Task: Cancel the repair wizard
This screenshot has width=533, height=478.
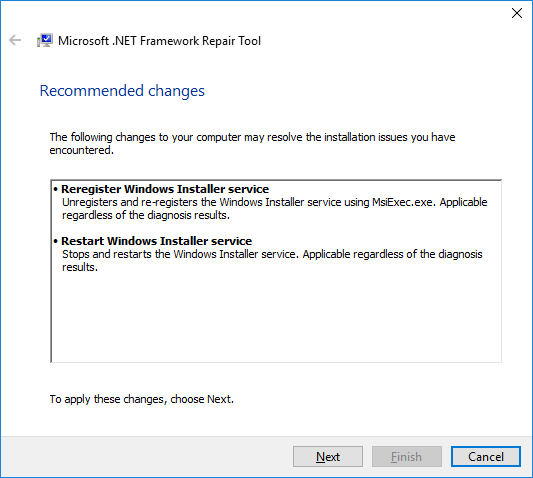Action: tap(486, 457)
